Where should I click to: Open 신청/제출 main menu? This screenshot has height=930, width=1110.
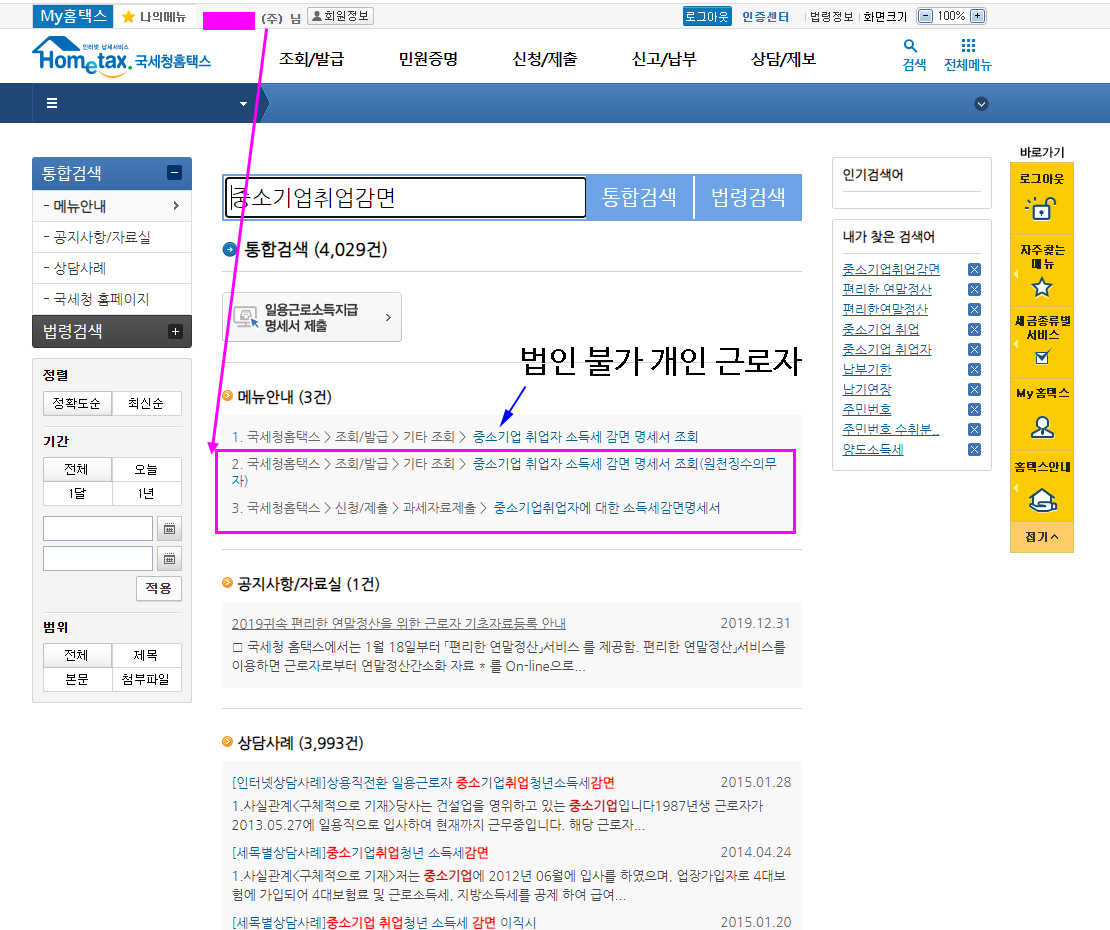[x=544, y=59]
